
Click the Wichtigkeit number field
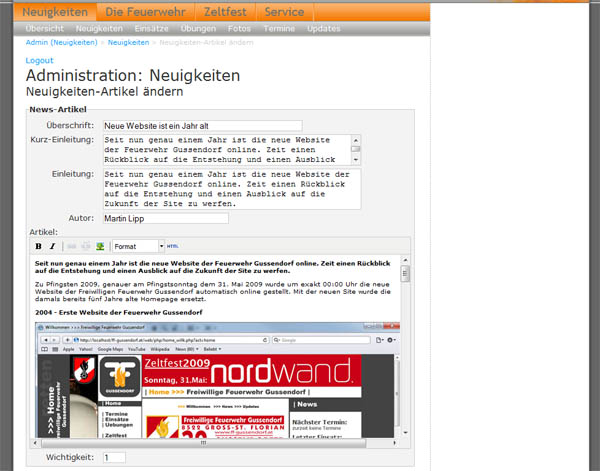(114, 457)
